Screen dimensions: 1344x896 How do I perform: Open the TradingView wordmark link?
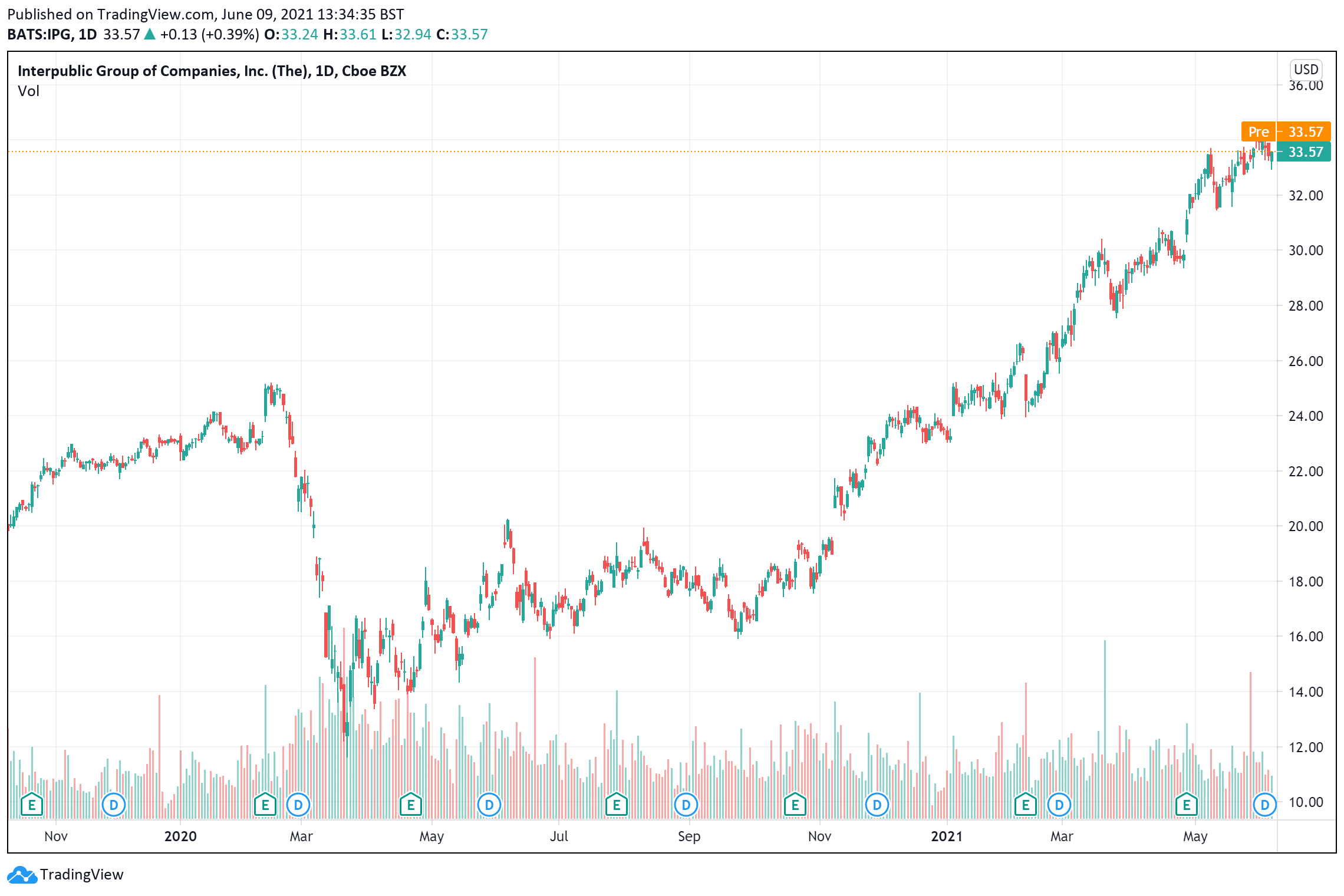click(82, 875)
